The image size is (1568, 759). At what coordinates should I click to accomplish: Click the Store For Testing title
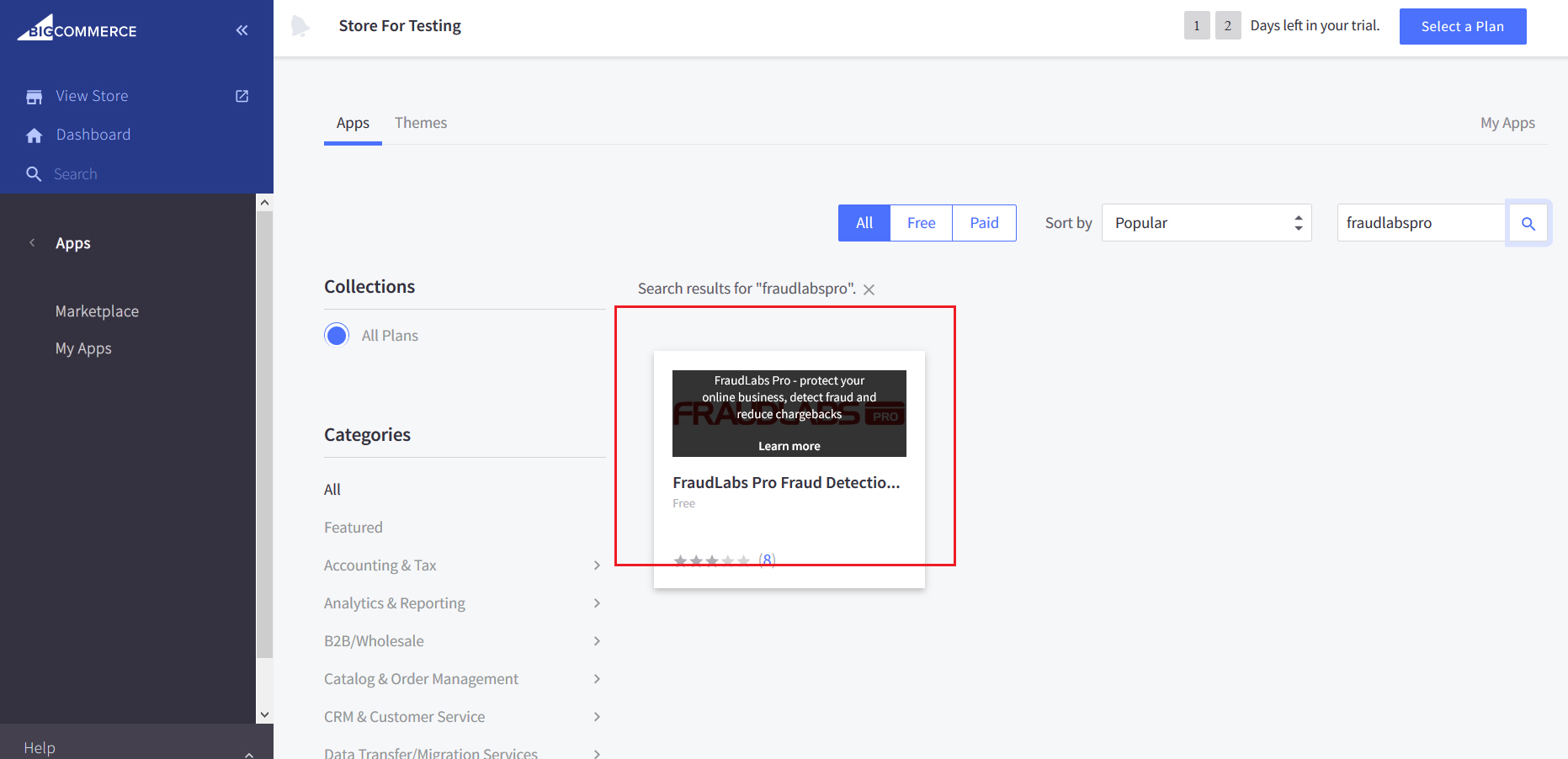point(400,26)
